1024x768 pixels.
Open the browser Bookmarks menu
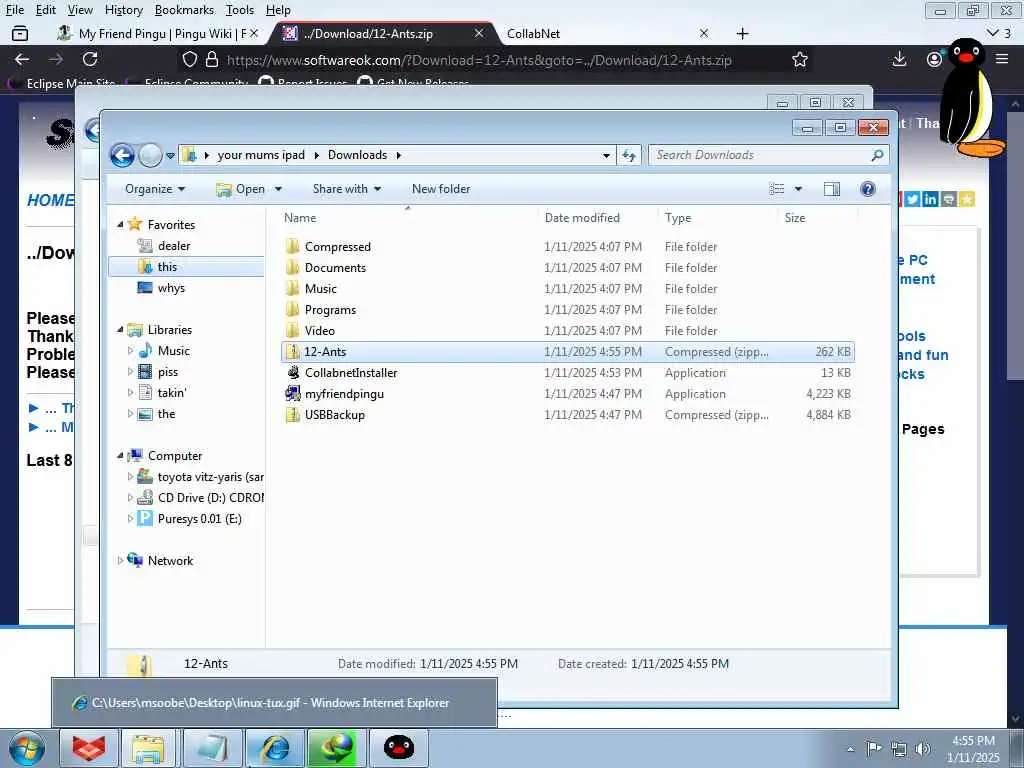(184, 10)
